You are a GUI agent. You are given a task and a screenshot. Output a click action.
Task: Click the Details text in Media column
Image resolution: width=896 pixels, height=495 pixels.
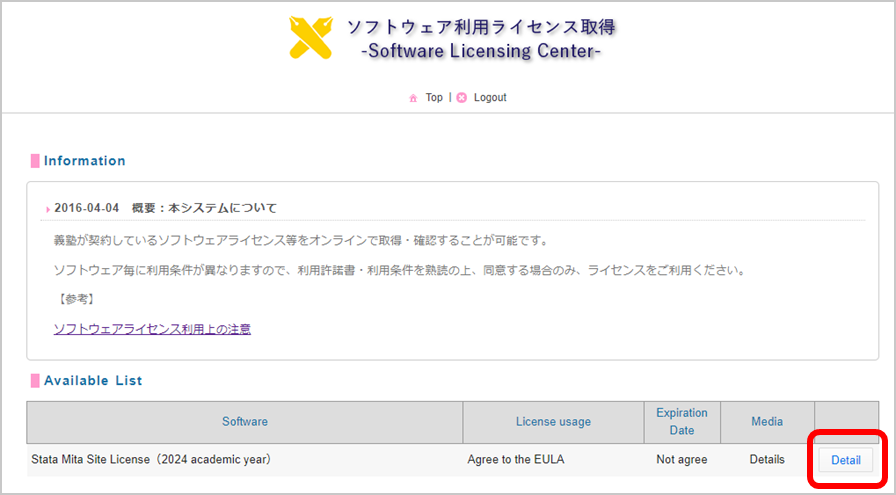(767, 460)
